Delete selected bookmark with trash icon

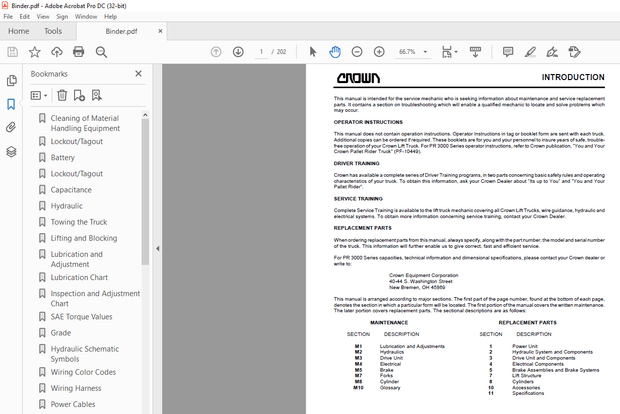pos(62,95)
